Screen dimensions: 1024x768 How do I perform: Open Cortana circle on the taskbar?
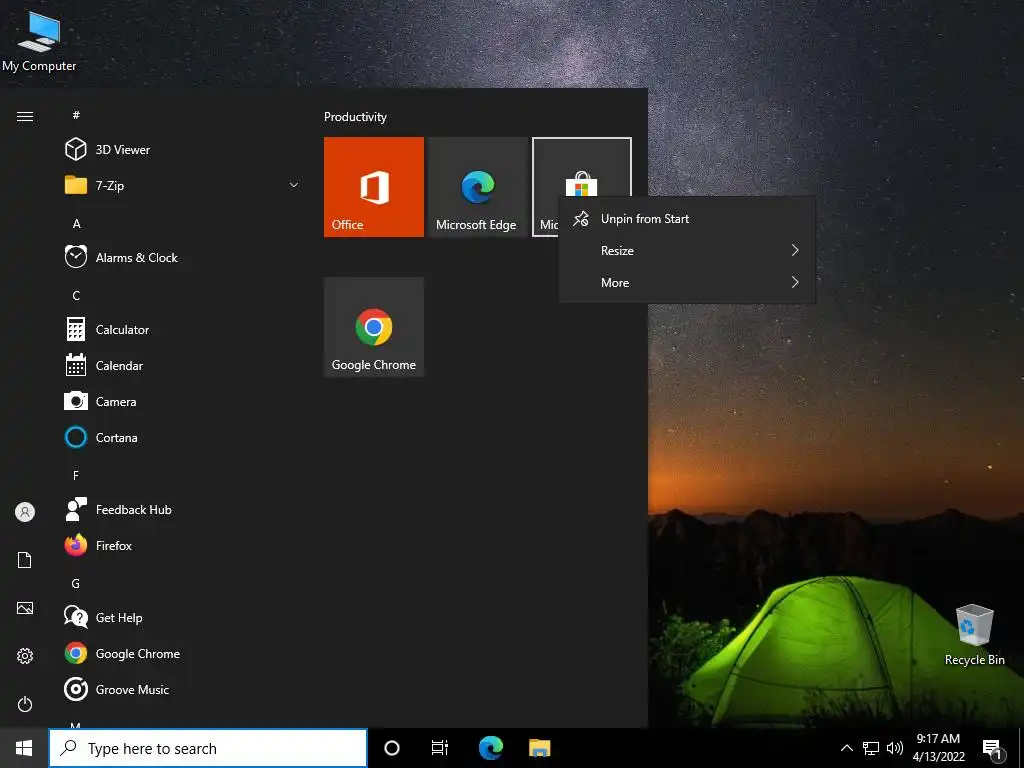coord(392,748)
